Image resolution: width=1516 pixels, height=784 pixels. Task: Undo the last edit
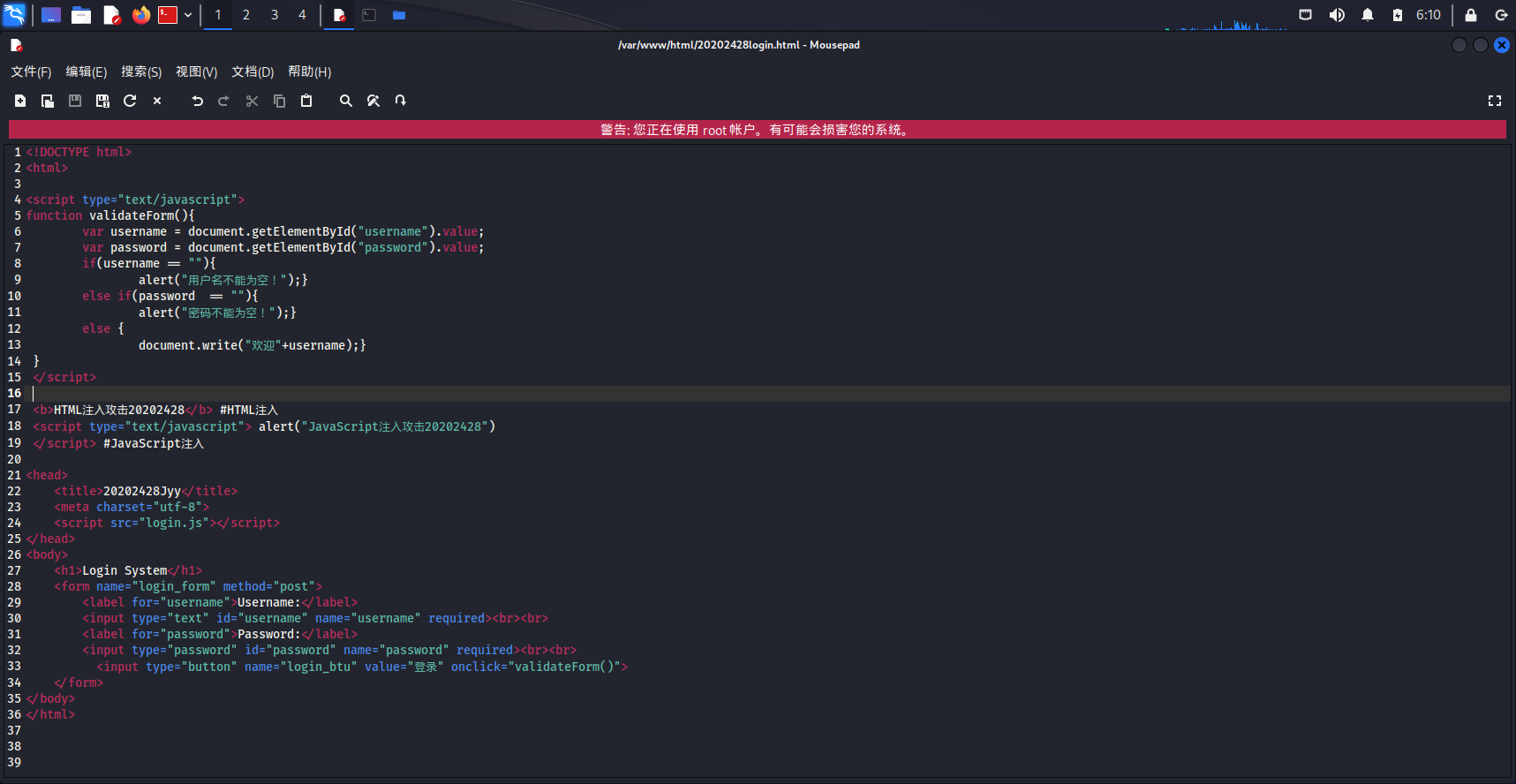(197, 101)
